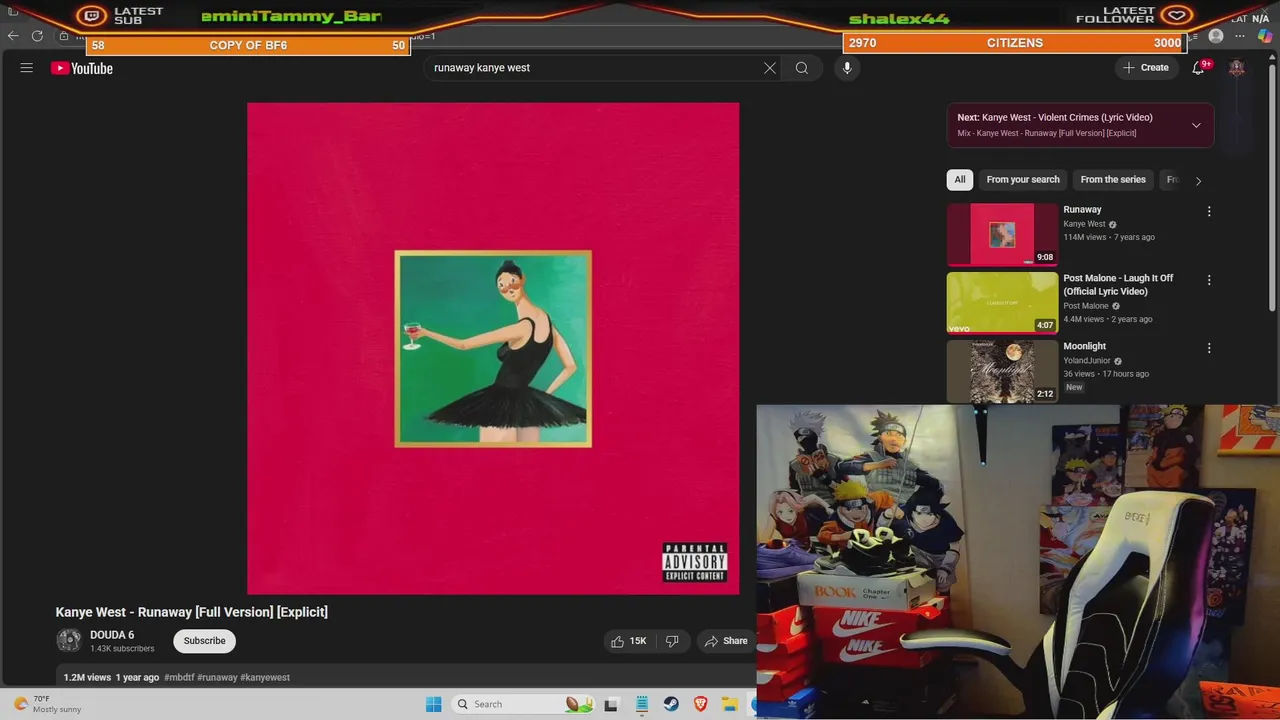Open Brave browser from the taskbar
This screenshot has height=720, width=1280.
(701, 704)
